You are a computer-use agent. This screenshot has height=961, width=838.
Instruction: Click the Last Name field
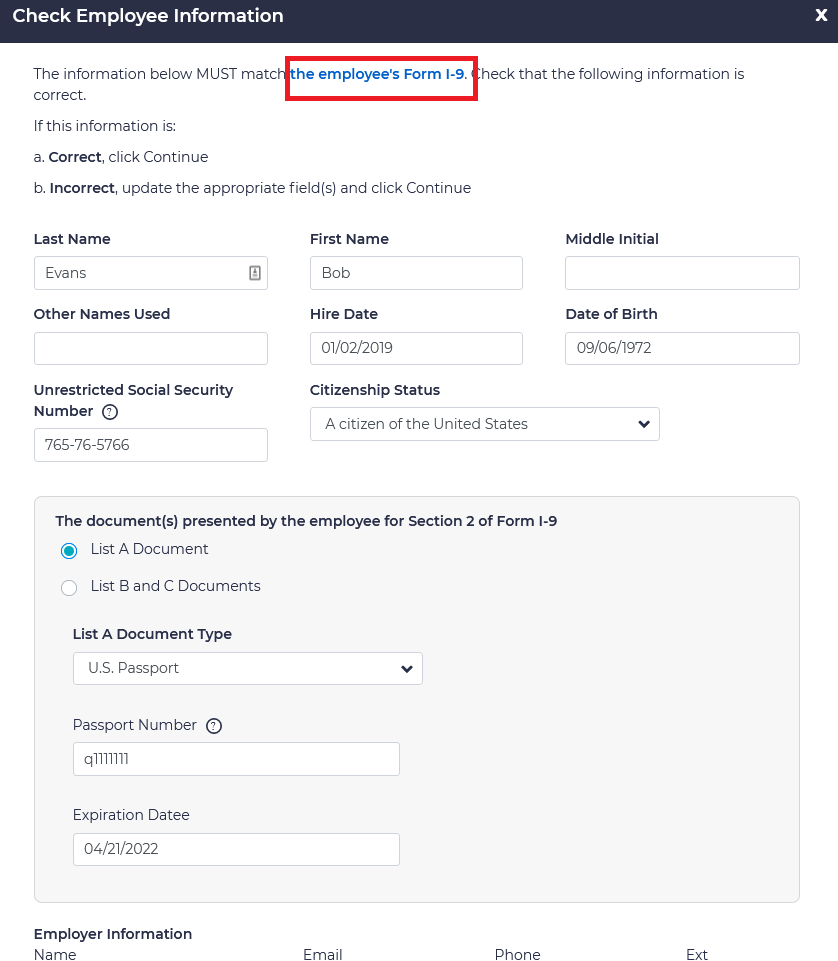point(140,273)
